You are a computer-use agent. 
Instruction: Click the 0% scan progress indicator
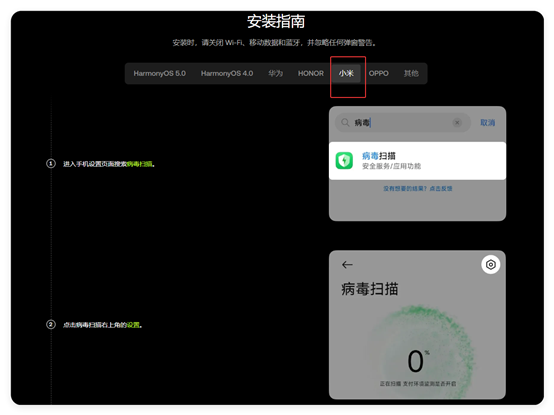418,361
